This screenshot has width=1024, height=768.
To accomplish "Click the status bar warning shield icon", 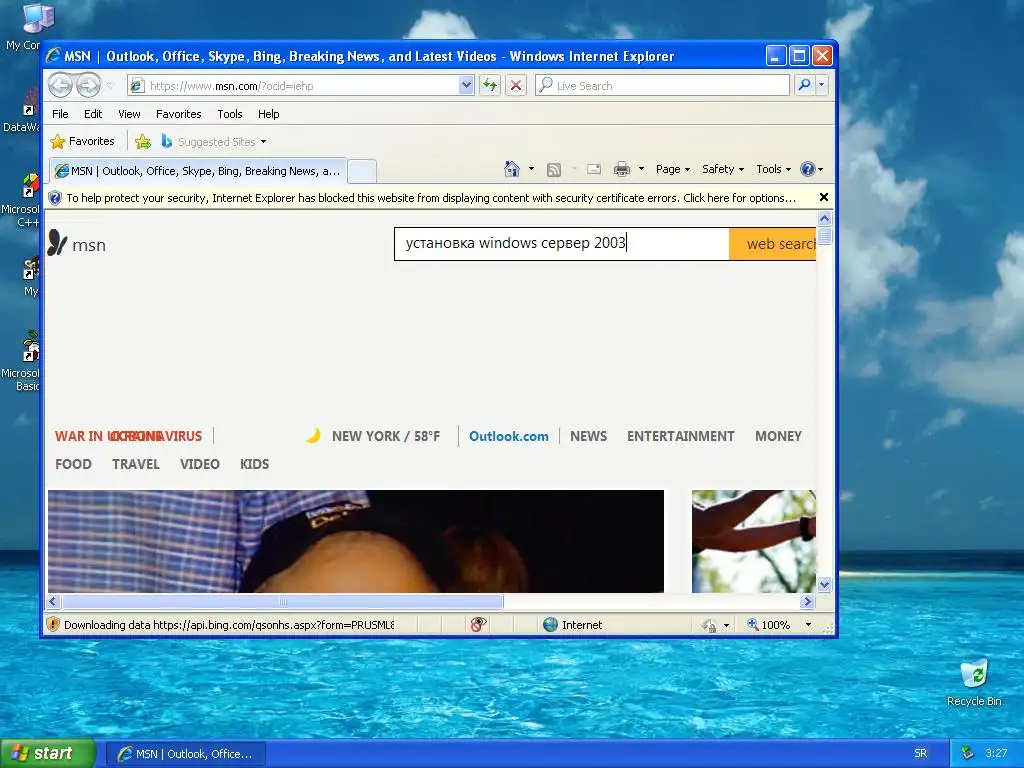I will coord(54,624).
